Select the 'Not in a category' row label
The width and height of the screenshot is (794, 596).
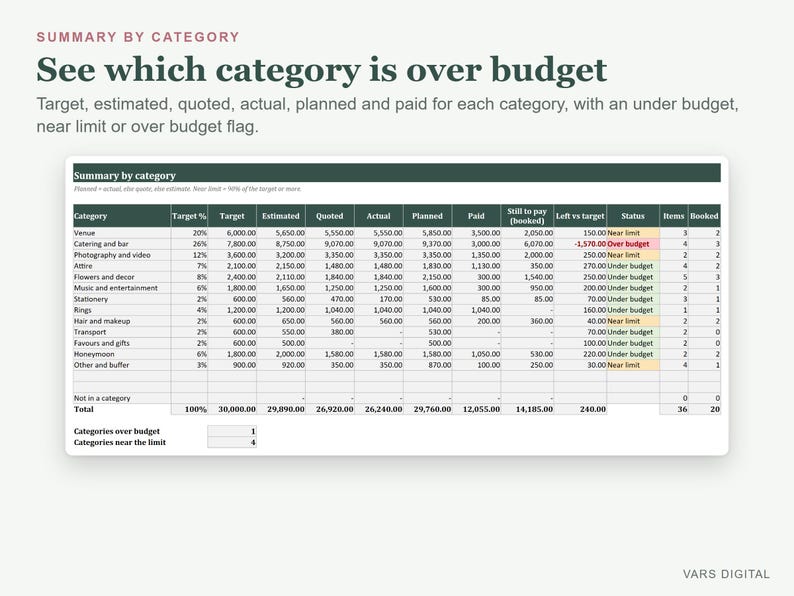[x=122, y=399]
